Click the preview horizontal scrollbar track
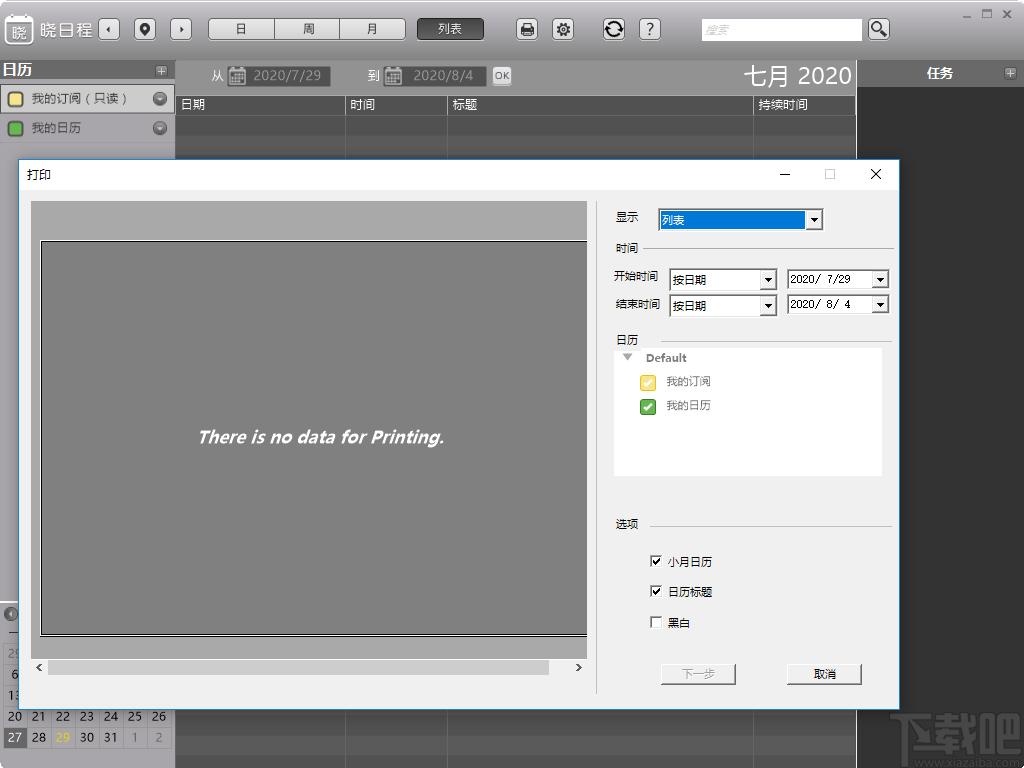The width and height of the screenshot is (1024, 768). [298, 667]
